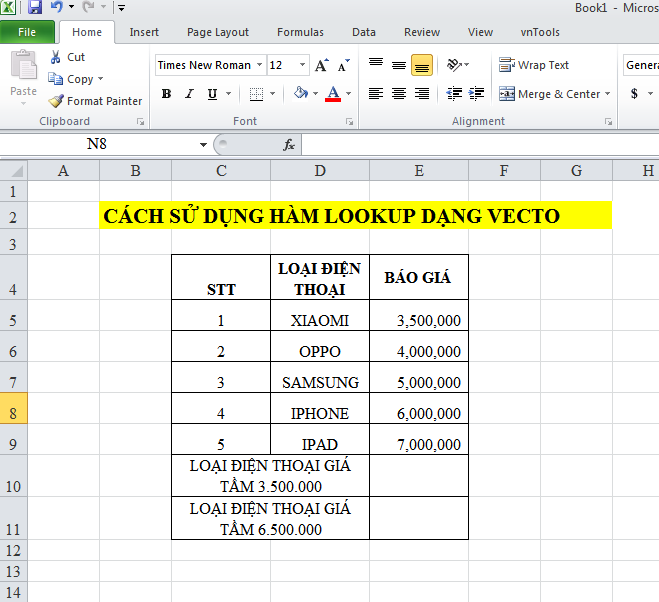Toggle Align Text Right

pyautogui.click(x=422, y=93)
